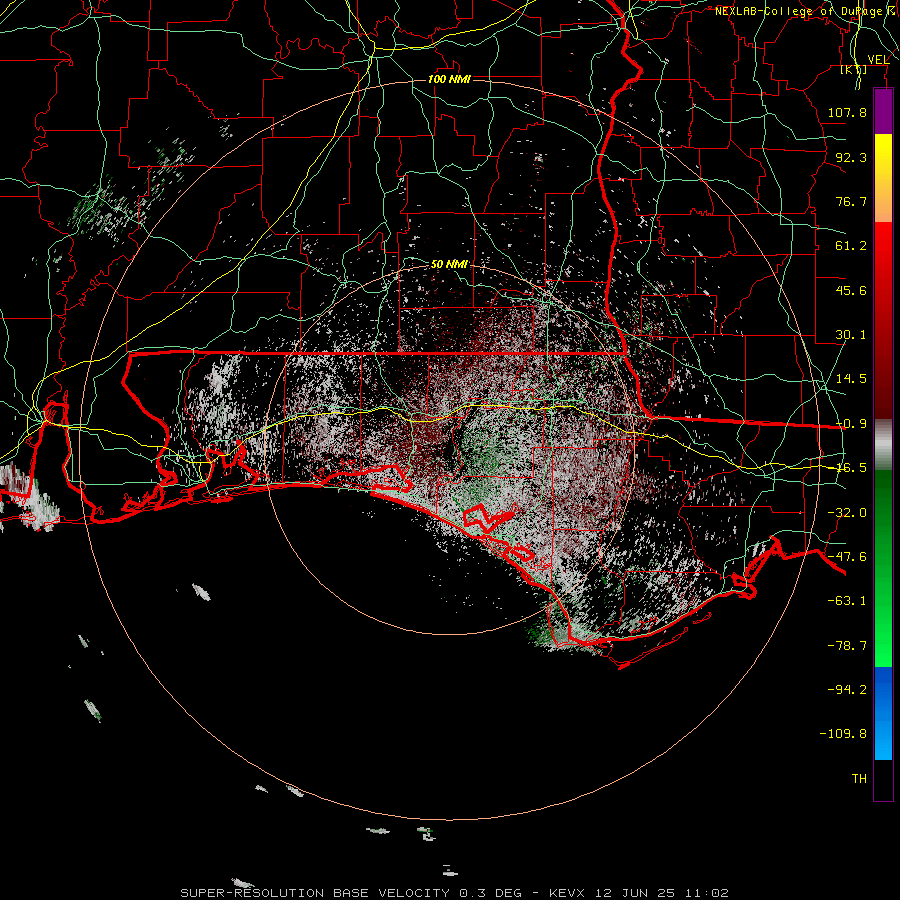Click the green segment of color bar
The image size is (900, 900).
click(x=883, y=569)
